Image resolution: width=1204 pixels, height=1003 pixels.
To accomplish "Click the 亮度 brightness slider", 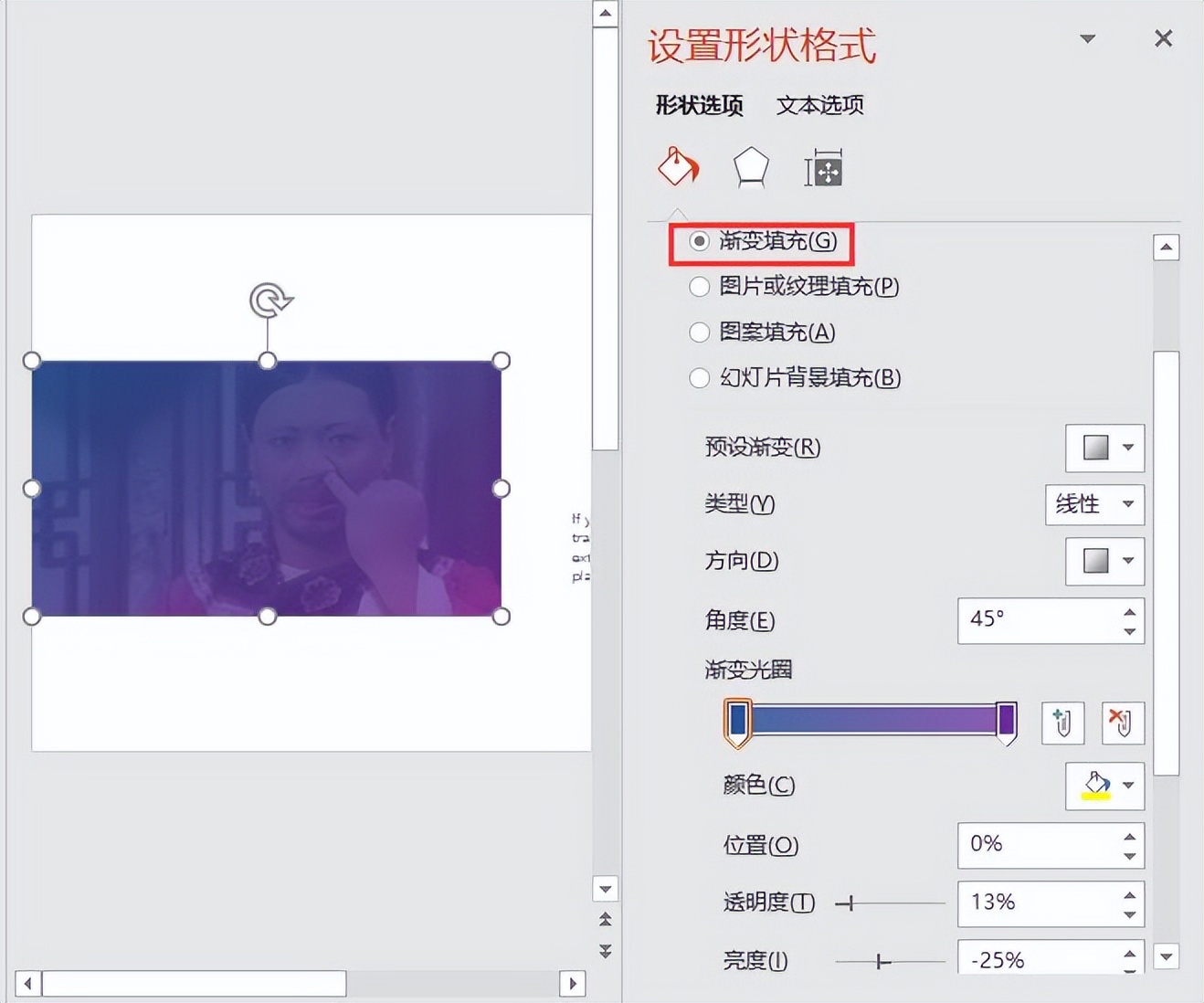I will click(x=891, y=962).
